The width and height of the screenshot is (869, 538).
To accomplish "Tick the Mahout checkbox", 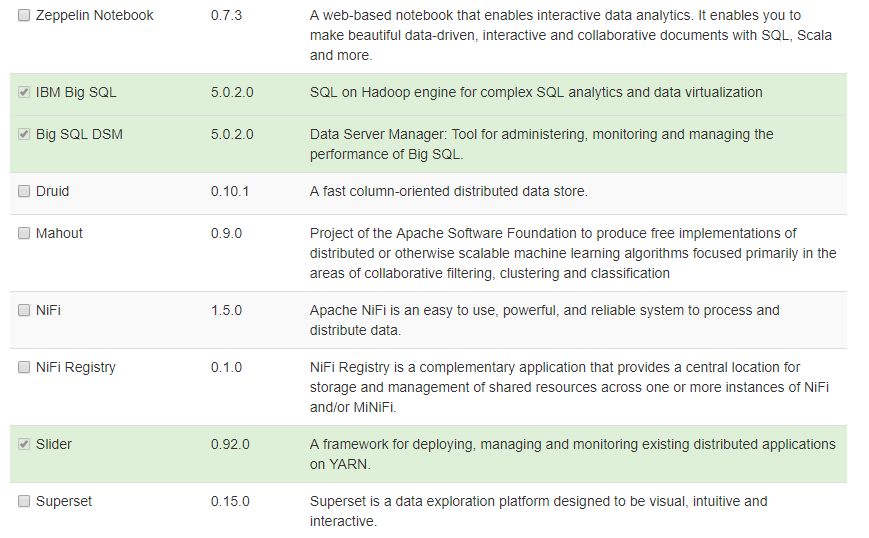I will (24, 233).
